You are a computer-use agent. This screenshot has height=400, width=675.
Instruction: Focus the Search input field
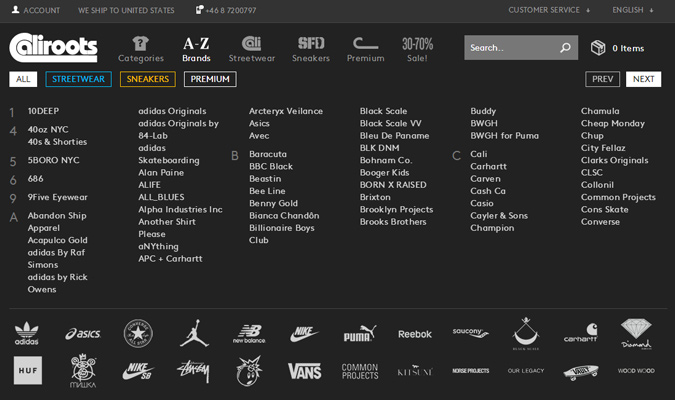coord(510,48)
